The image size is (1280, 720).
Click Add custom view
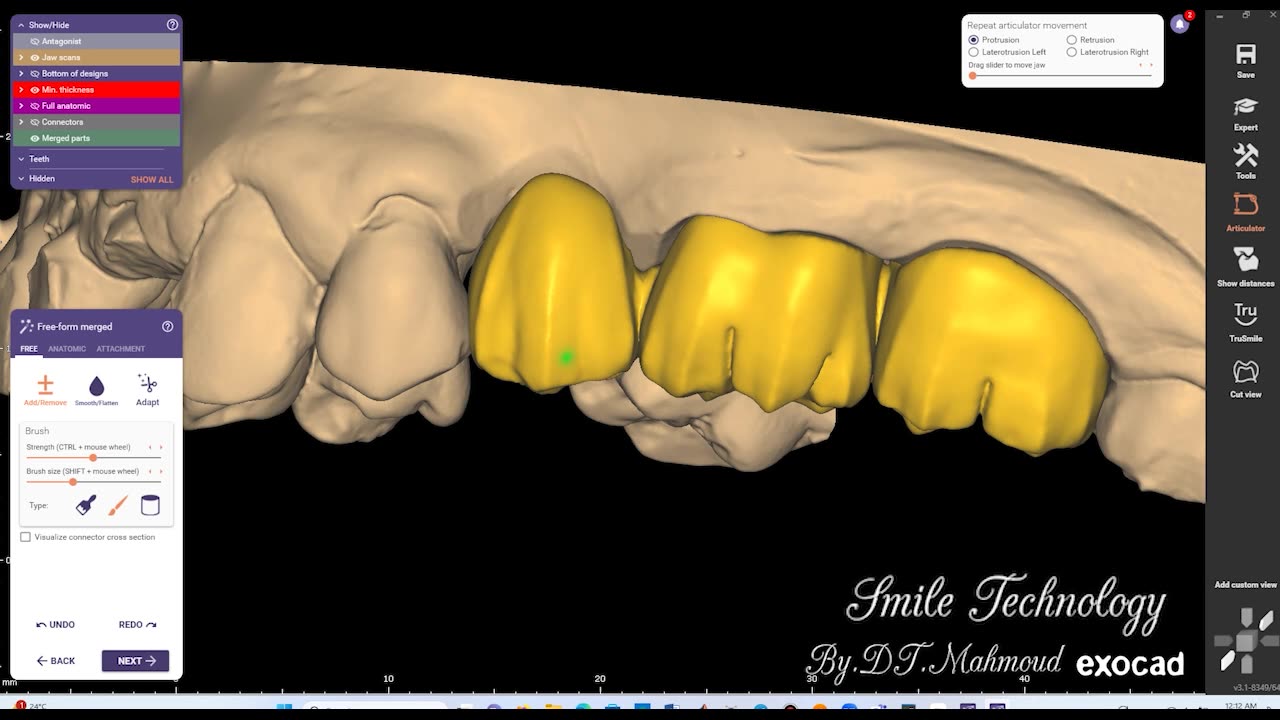point(1245,585)
